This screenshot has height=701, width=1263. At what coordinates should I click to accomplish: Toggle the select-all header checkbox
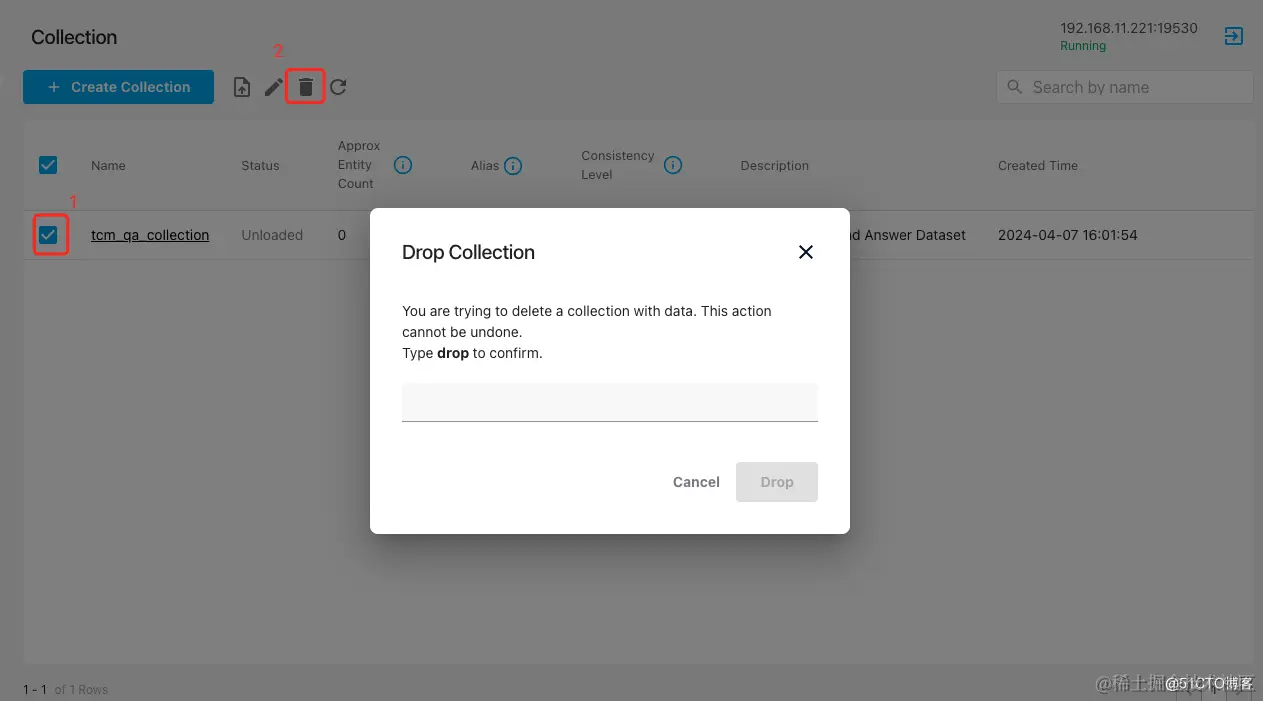[x=48, y=165]
